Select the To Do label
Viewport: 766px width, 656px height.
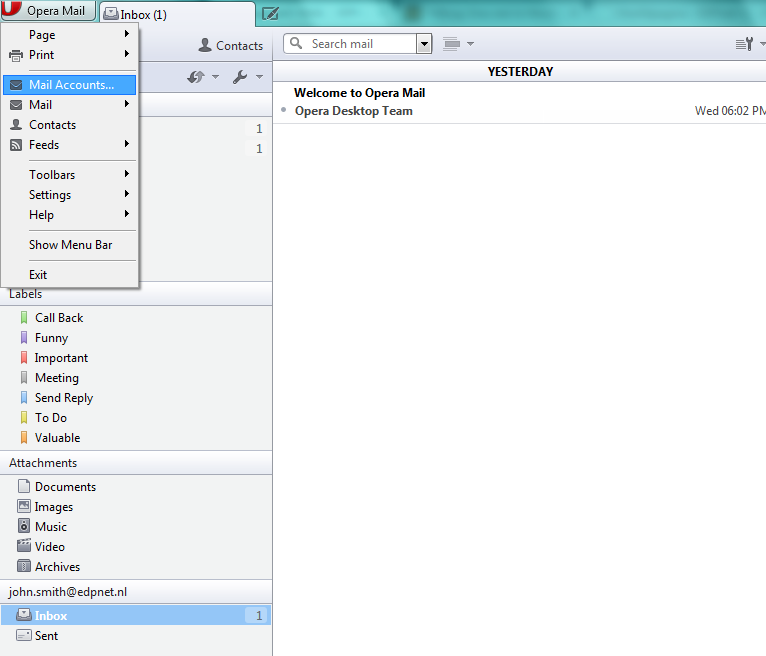(51, 418)
